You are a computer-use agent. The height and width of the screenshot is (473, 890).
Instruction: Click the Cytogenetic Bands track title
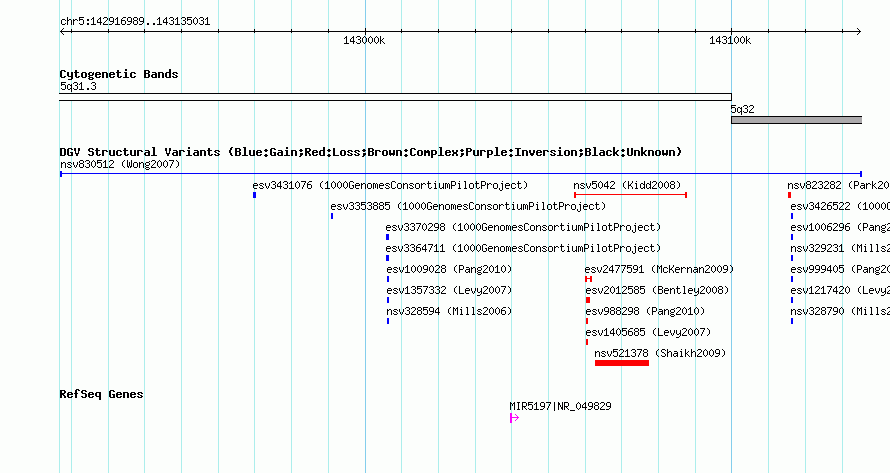coord(119,74)
